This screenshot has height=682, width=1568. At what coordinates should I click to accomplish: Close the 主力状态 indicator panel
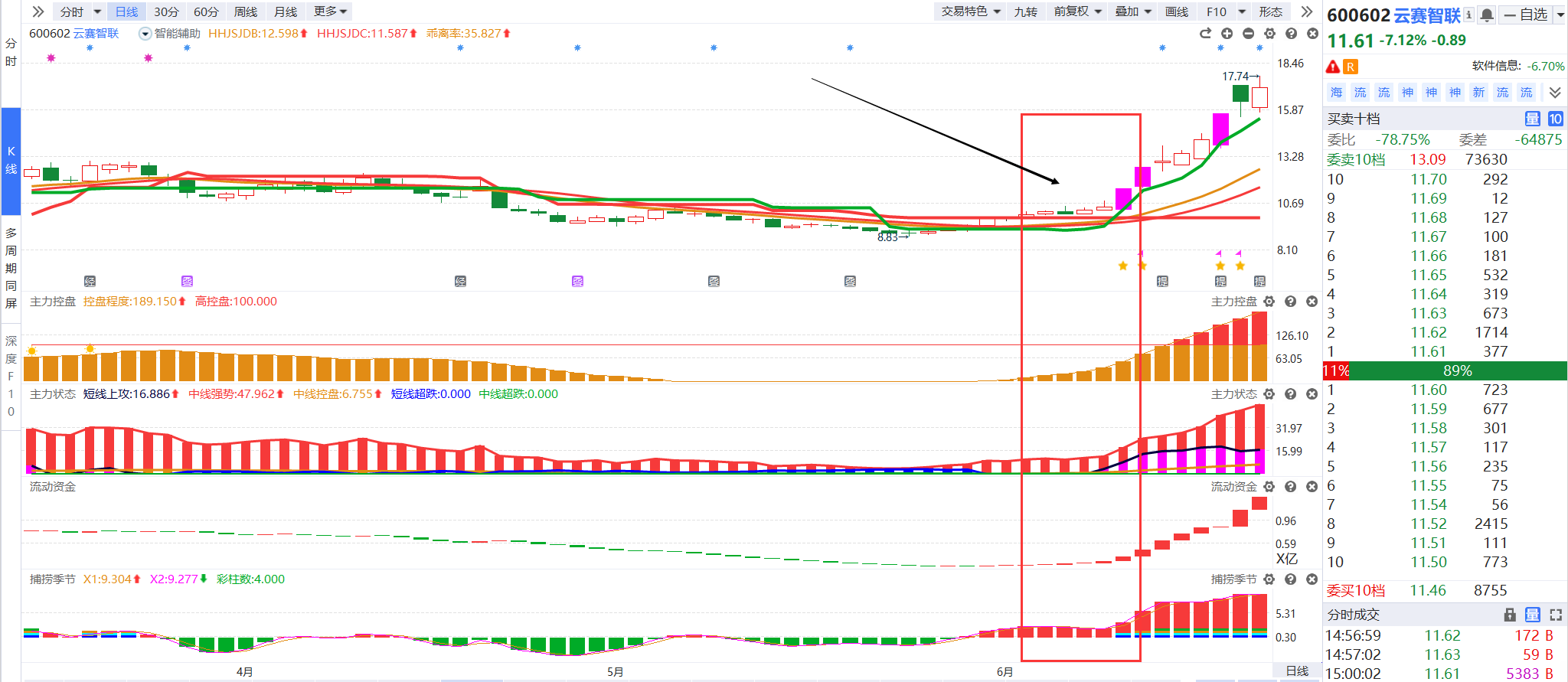pos(1312,394)
